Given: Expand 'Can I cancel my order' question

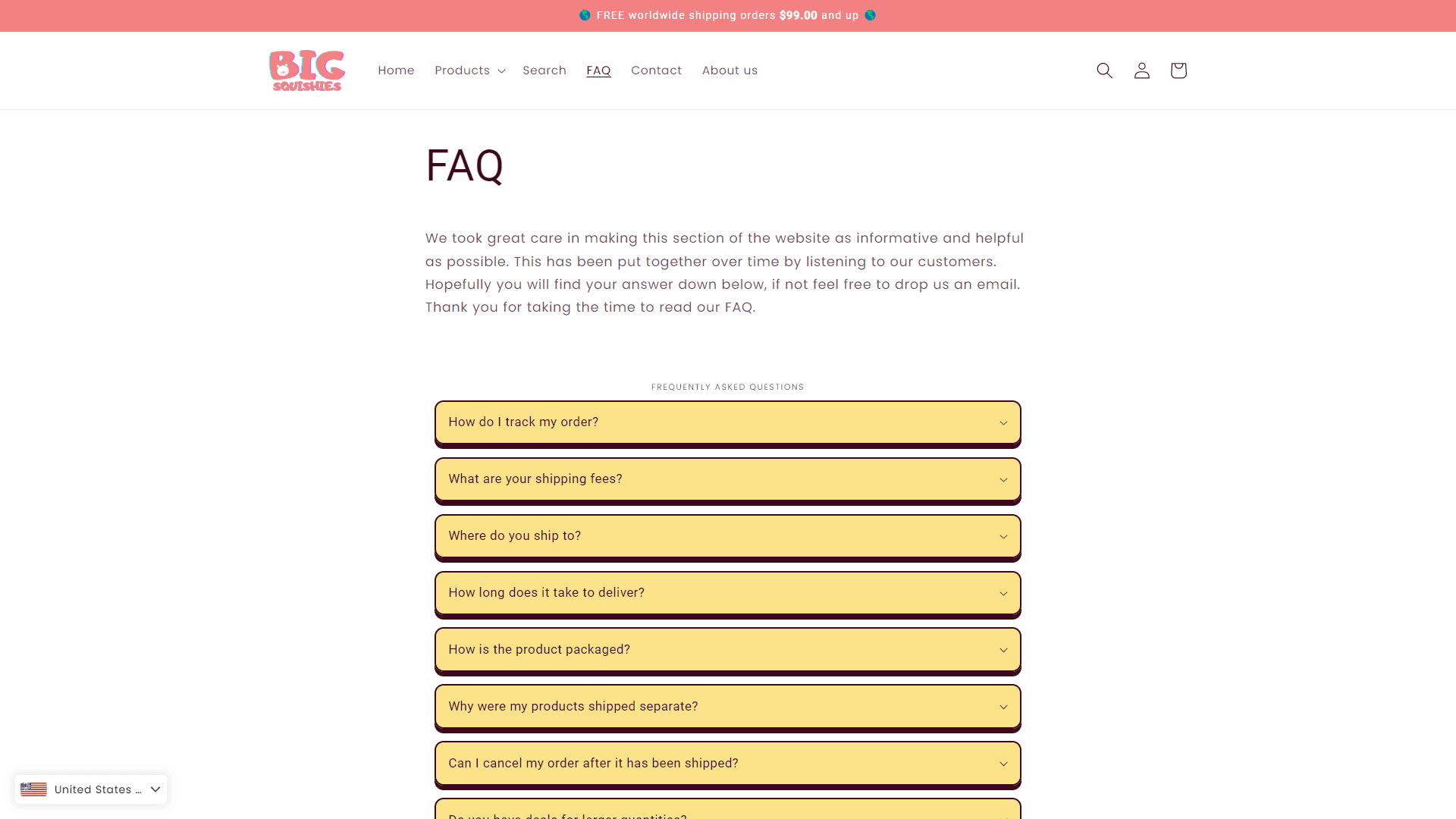Looking at the screenshot, I should [727, 764].
